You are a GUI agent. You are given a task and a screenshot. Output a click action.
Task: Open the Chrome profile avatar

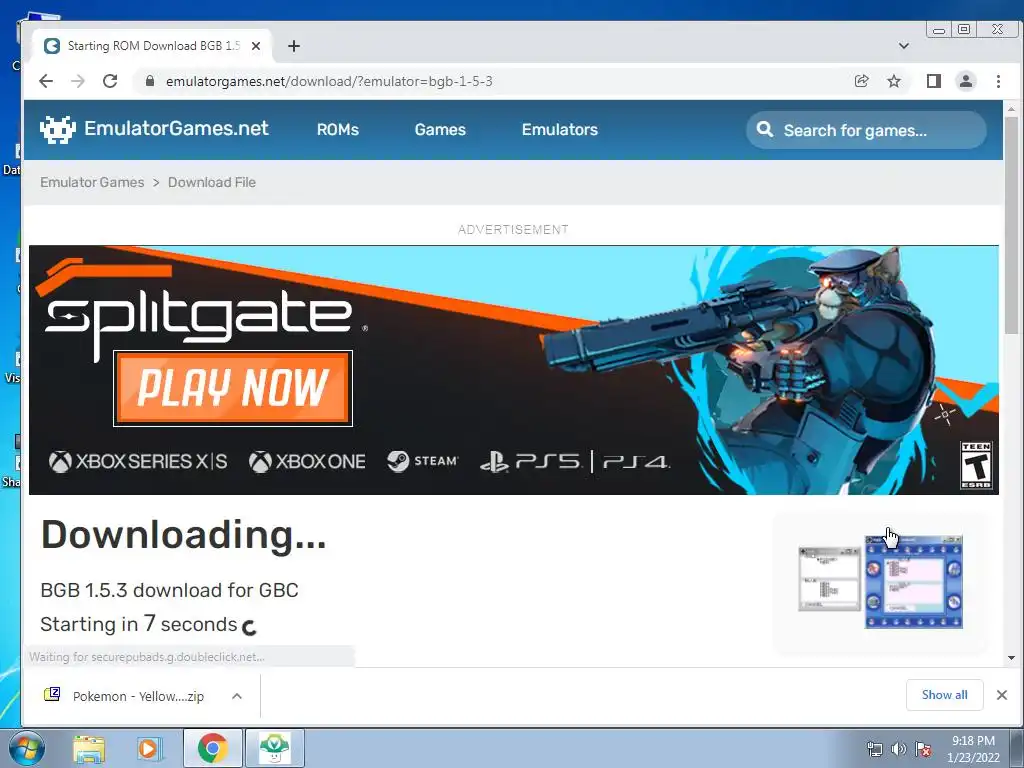point(966,81)
